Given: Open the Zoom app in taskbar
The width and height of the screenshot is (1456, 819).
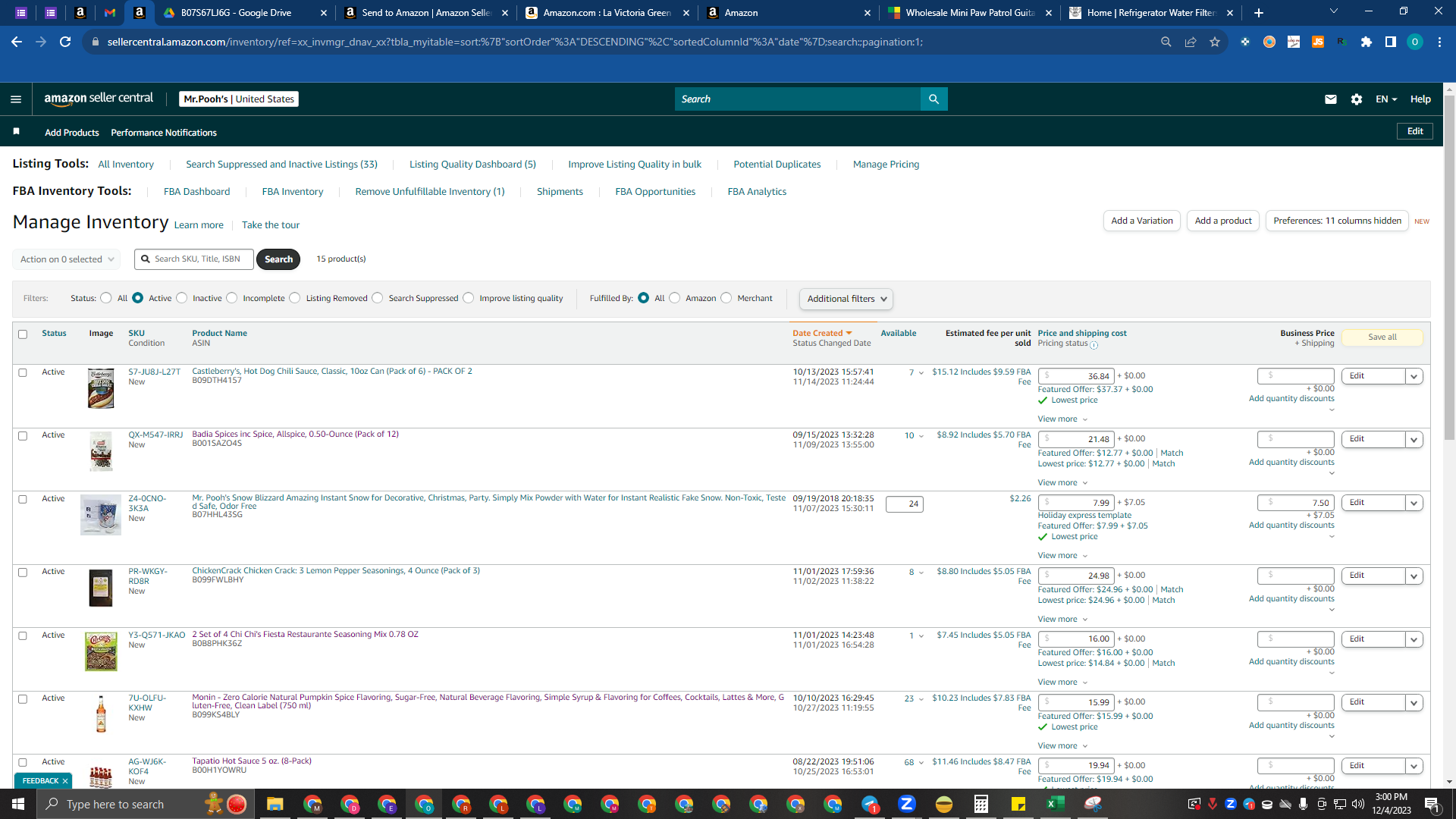Looking at the screenshot, I should pyautogui.click(x=907, y=804).
